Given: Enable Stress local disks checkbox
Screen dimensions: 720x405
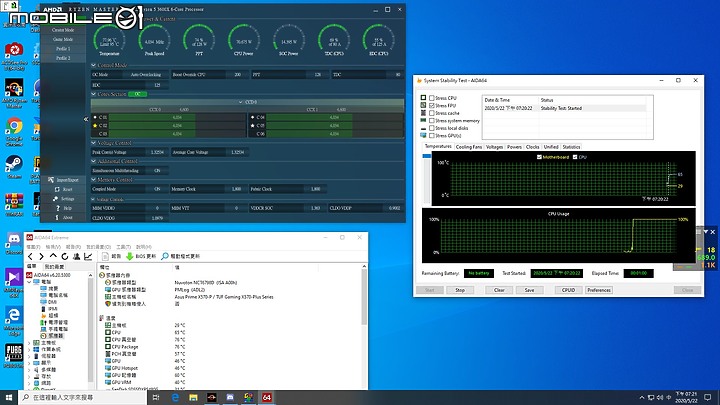Looking at the screenshot, I should [432, 128].
